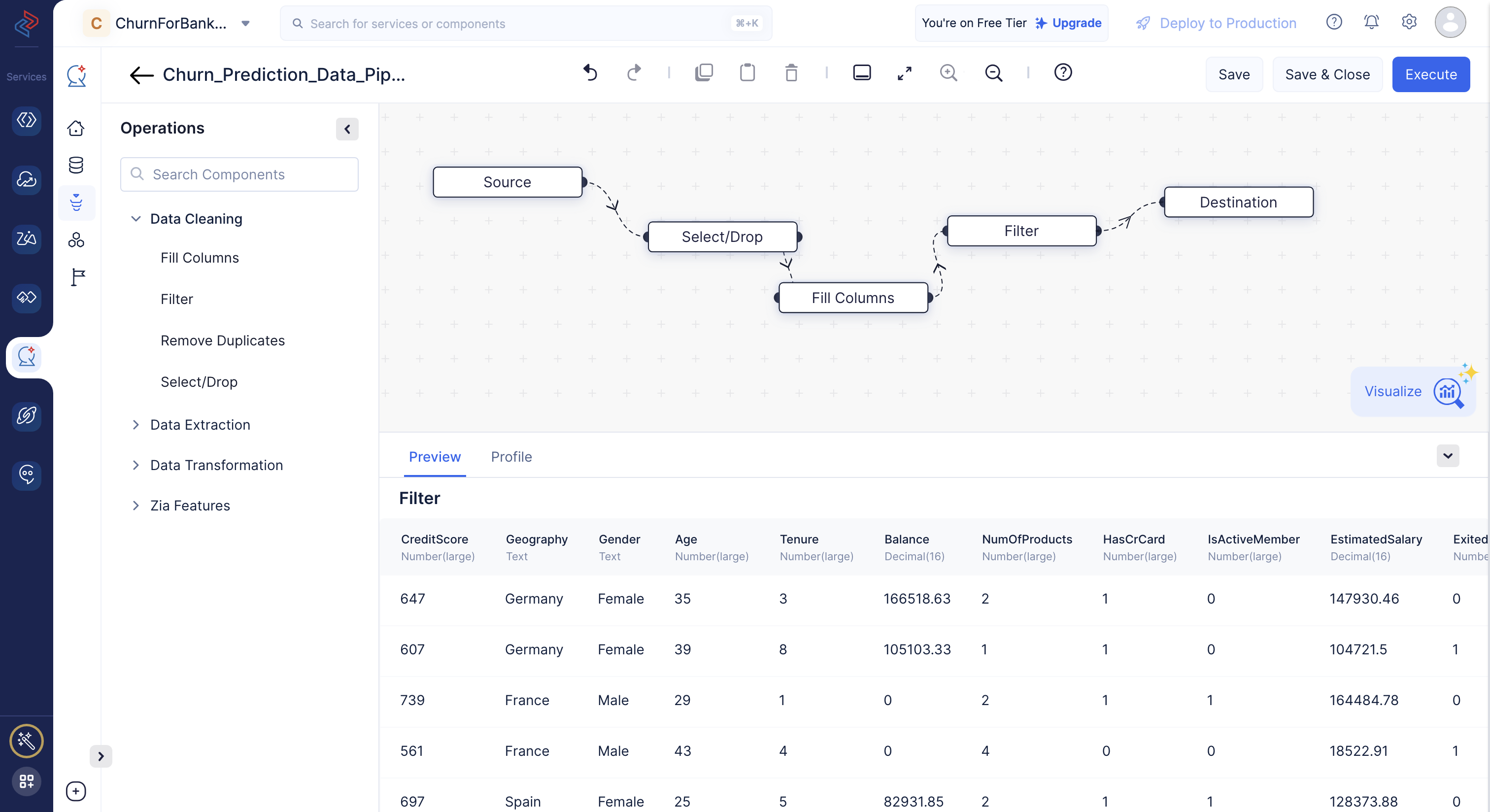Click the Execute button
Viewport: 1490px width, 812px height.
pos(1431,73)
